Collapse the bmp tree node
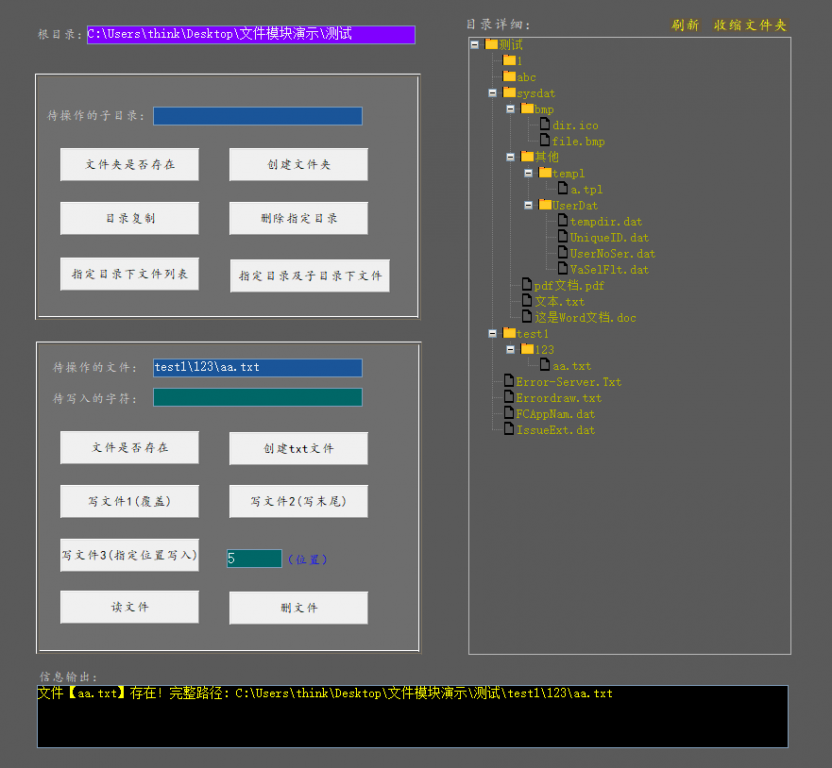Viewport: 832px width, 768px height. (x=510, y=109)
